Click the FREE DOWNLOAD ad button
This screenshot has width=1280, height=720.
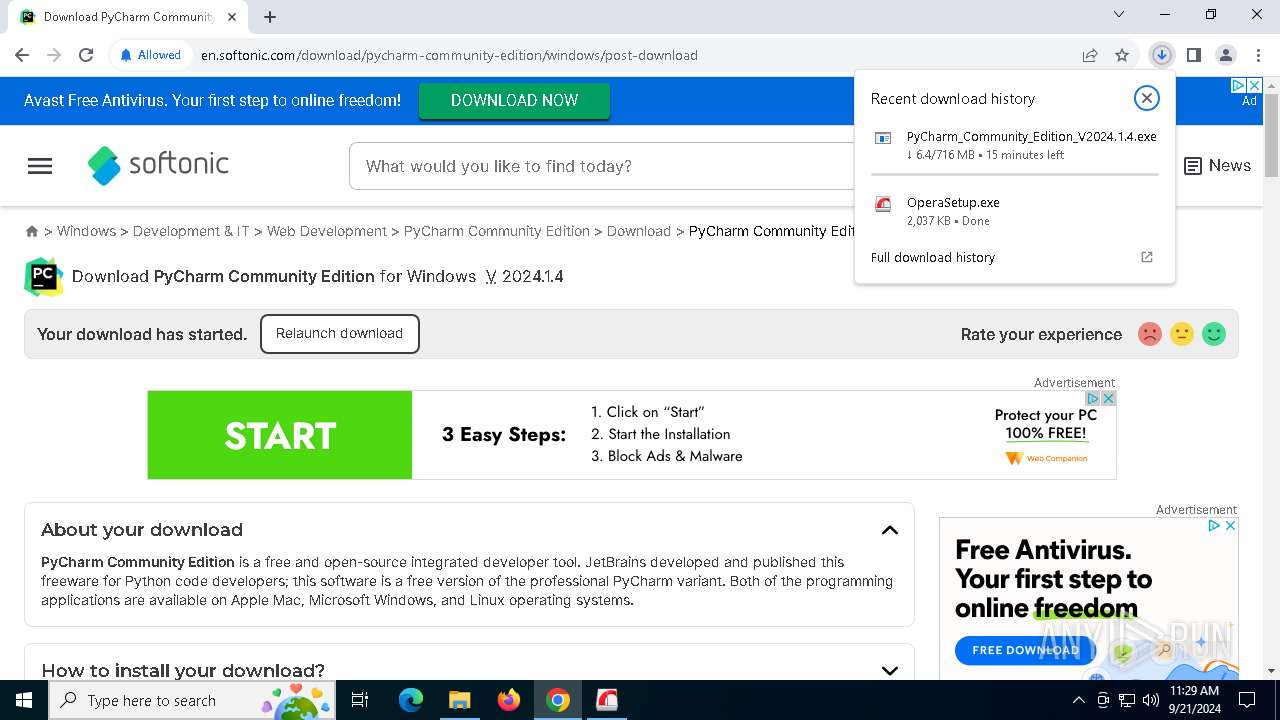(1025, 650)
